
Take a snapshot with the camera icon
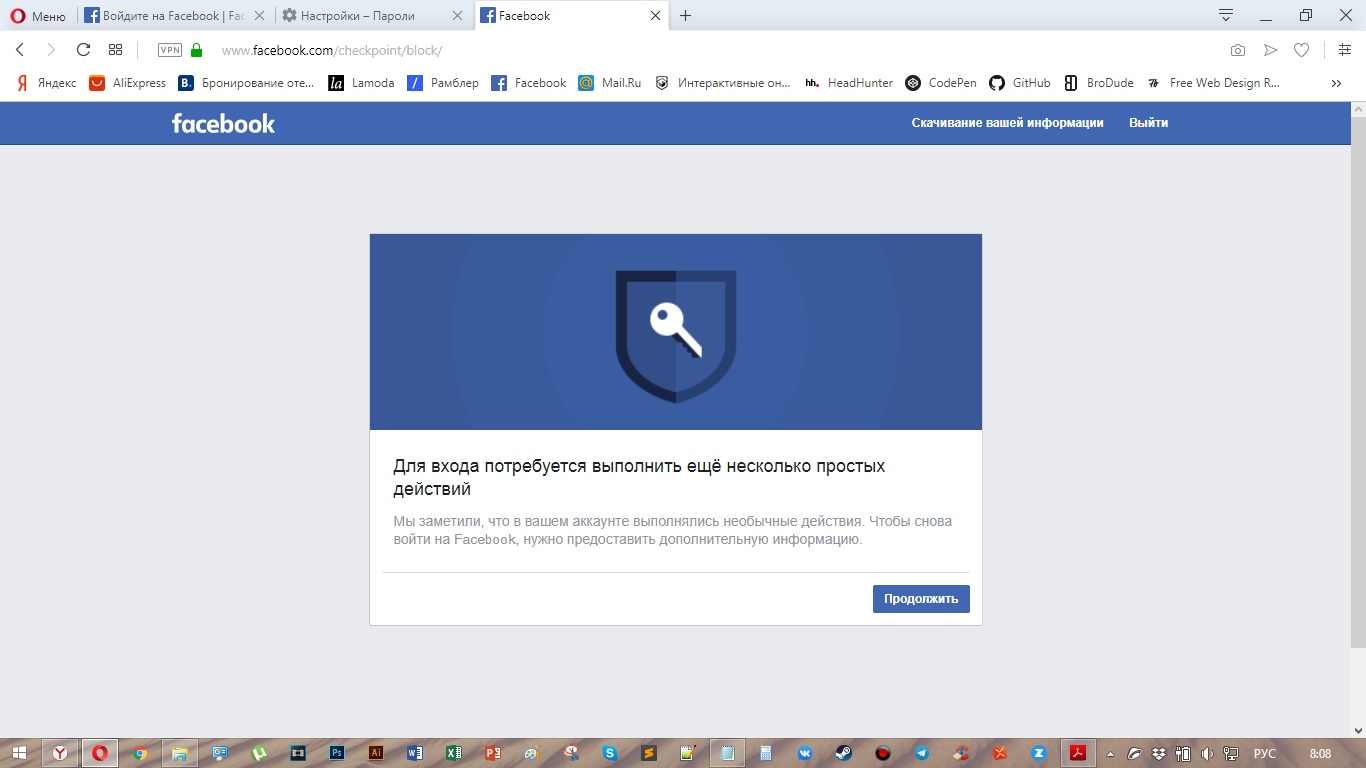[x=1238, y=50]
